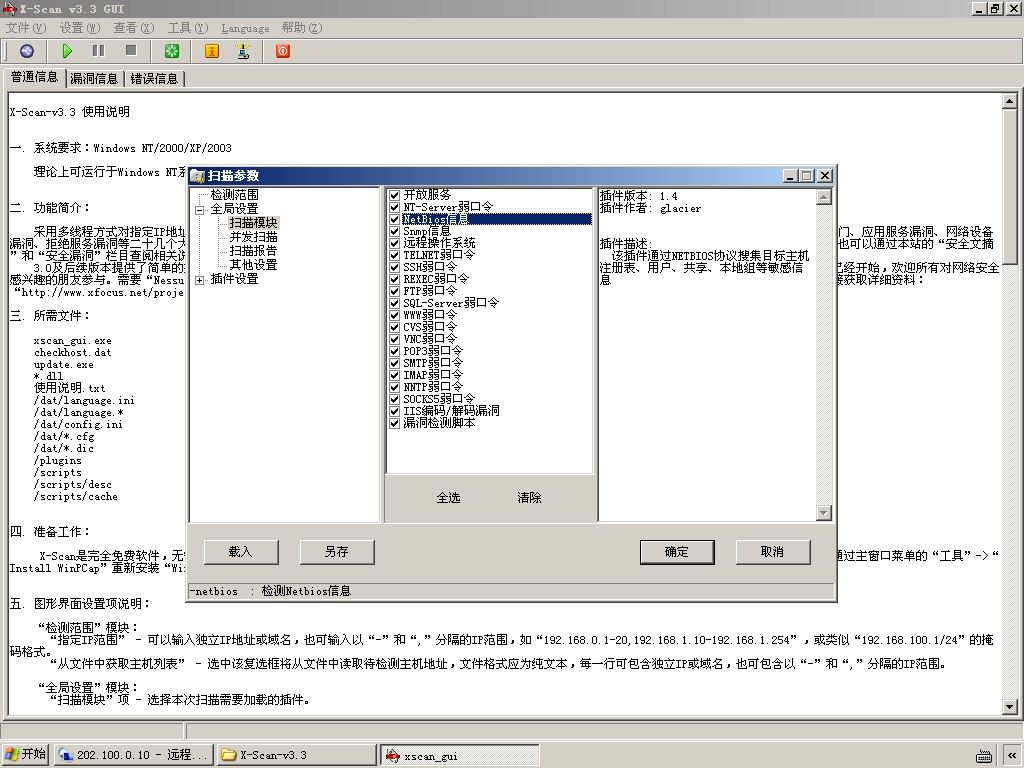Click the 清除 button to clear selections

529,498
